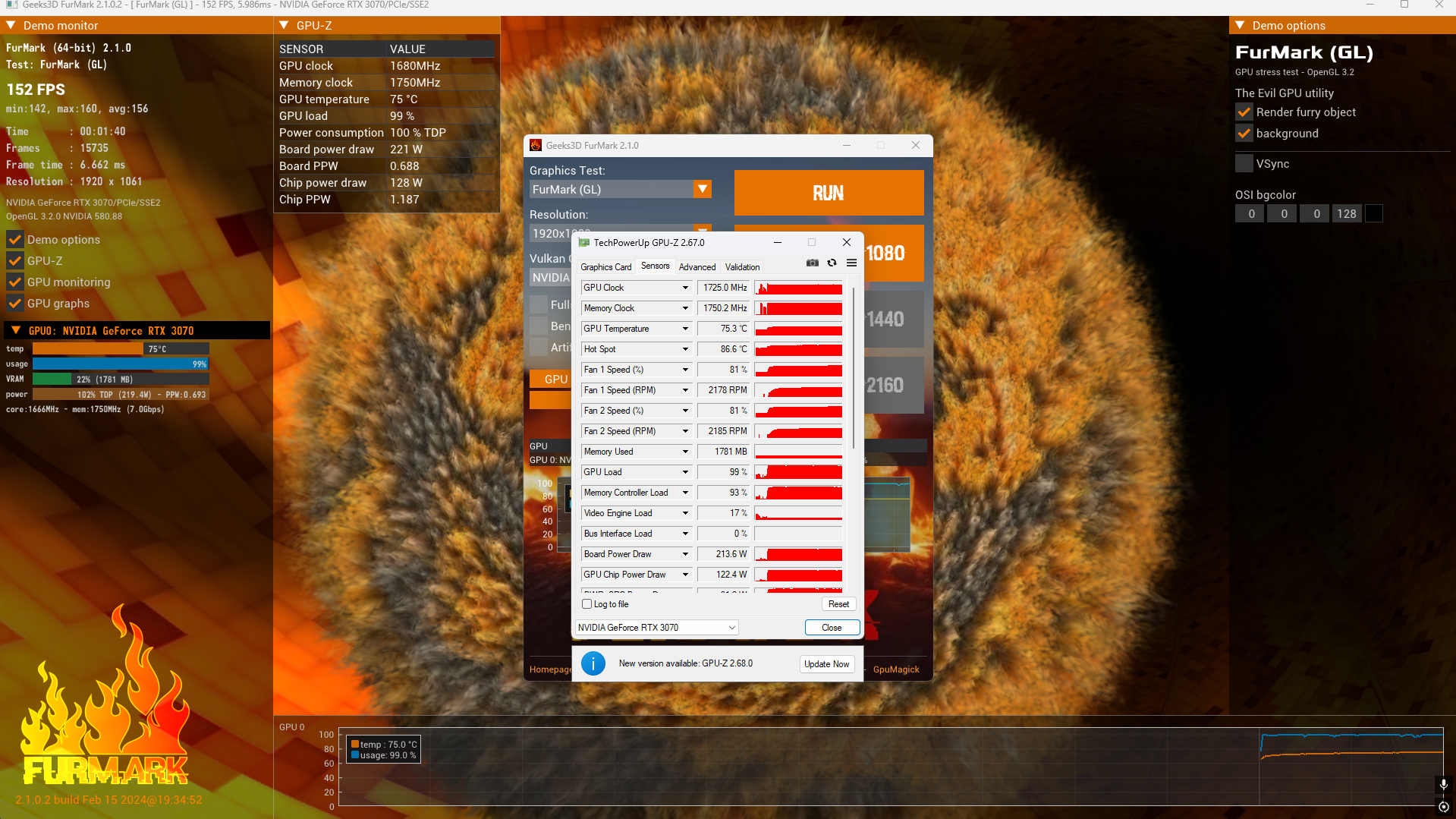Click the refresh arrows icon in GPU-Z
The height and width of the screenshot is (819, 1456).
pyautogui.click(x=832, y=263)
